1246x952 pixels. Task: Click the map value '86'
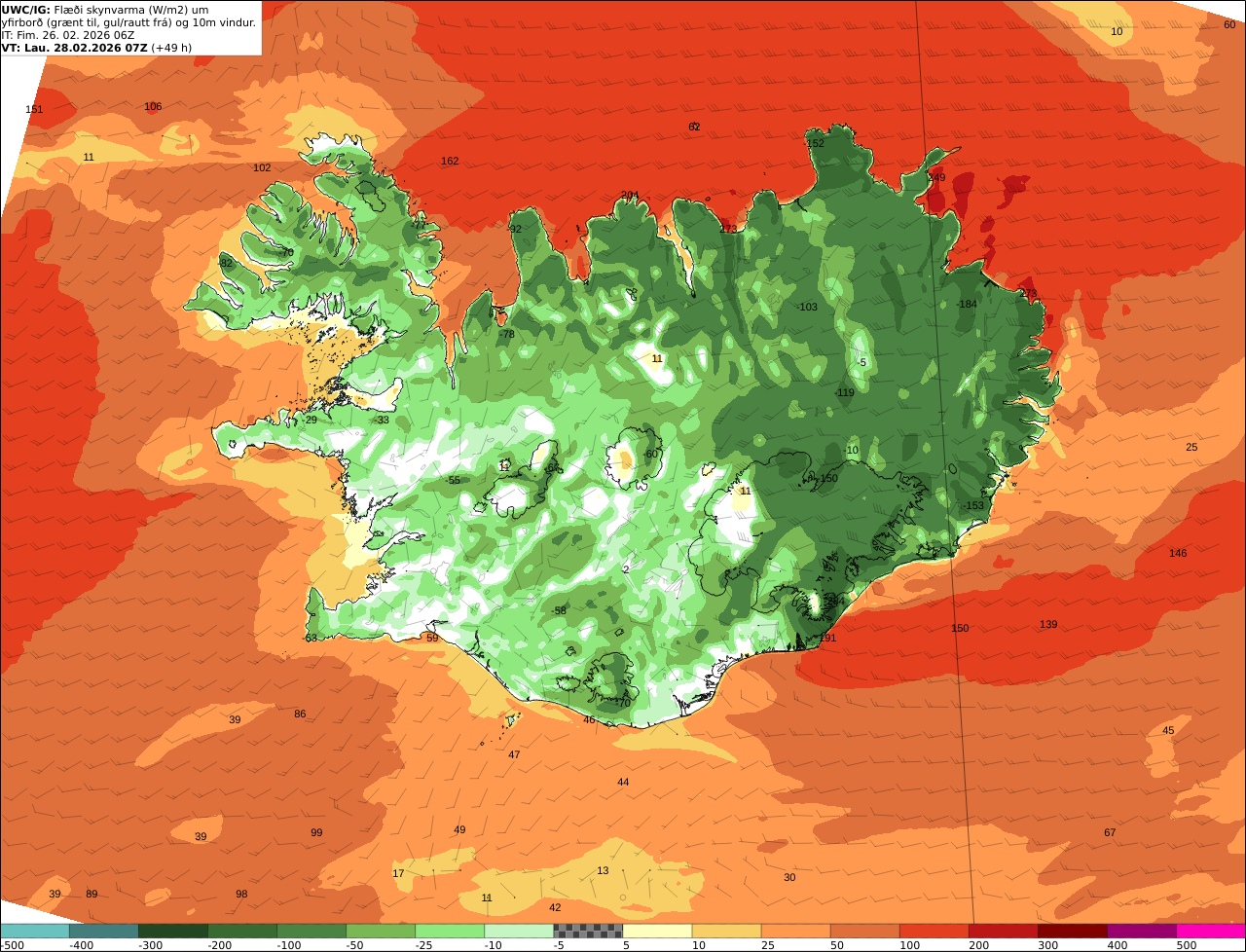tap(300, 714)
